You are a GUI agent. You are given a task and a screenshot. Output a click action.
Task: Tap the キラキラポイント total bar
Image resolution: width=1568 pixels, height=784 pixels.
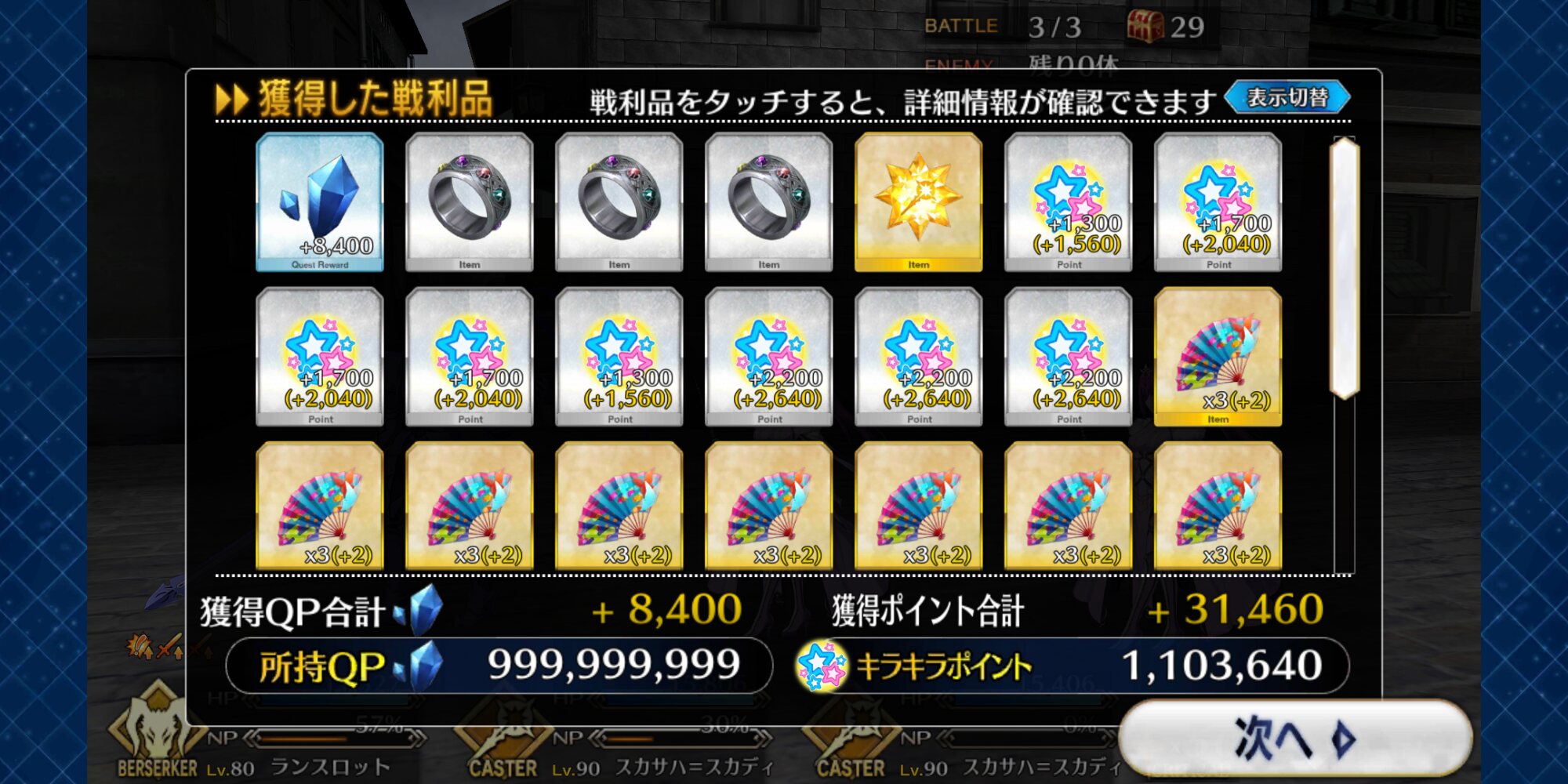pos(1070,666)
